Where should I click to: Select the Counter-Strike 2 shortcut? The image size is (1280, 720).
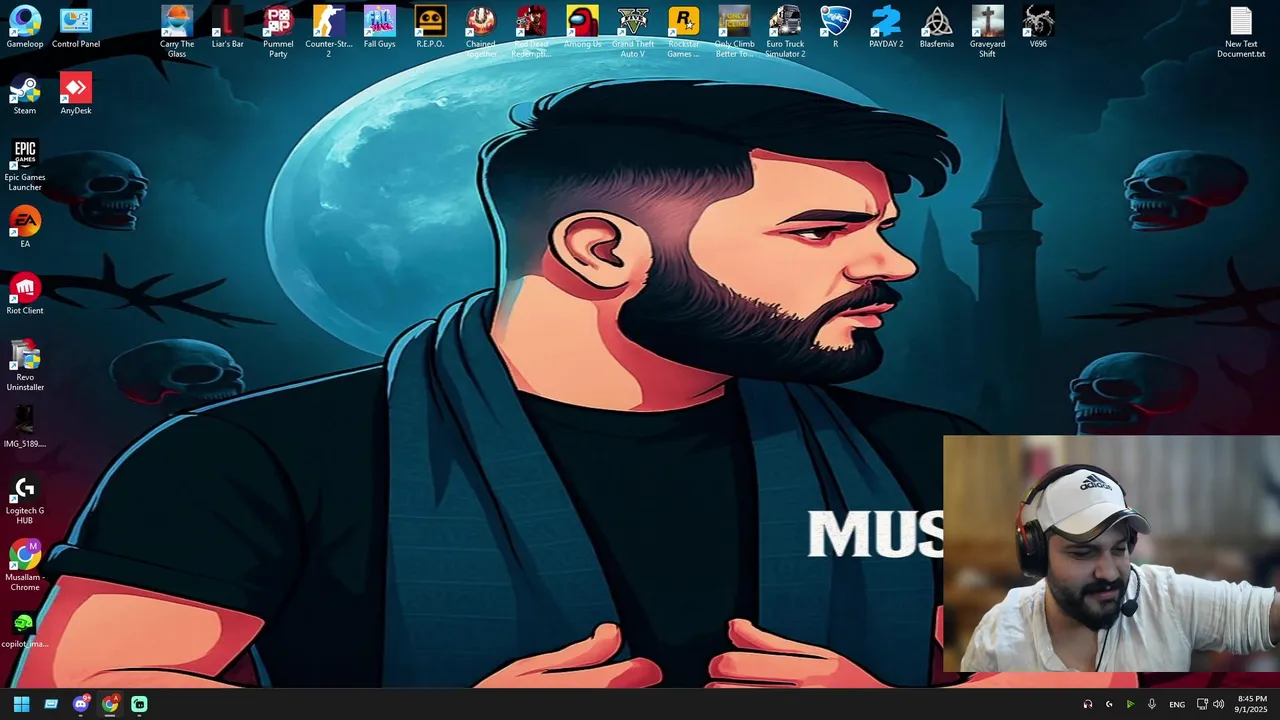click(x=328, y=32)
